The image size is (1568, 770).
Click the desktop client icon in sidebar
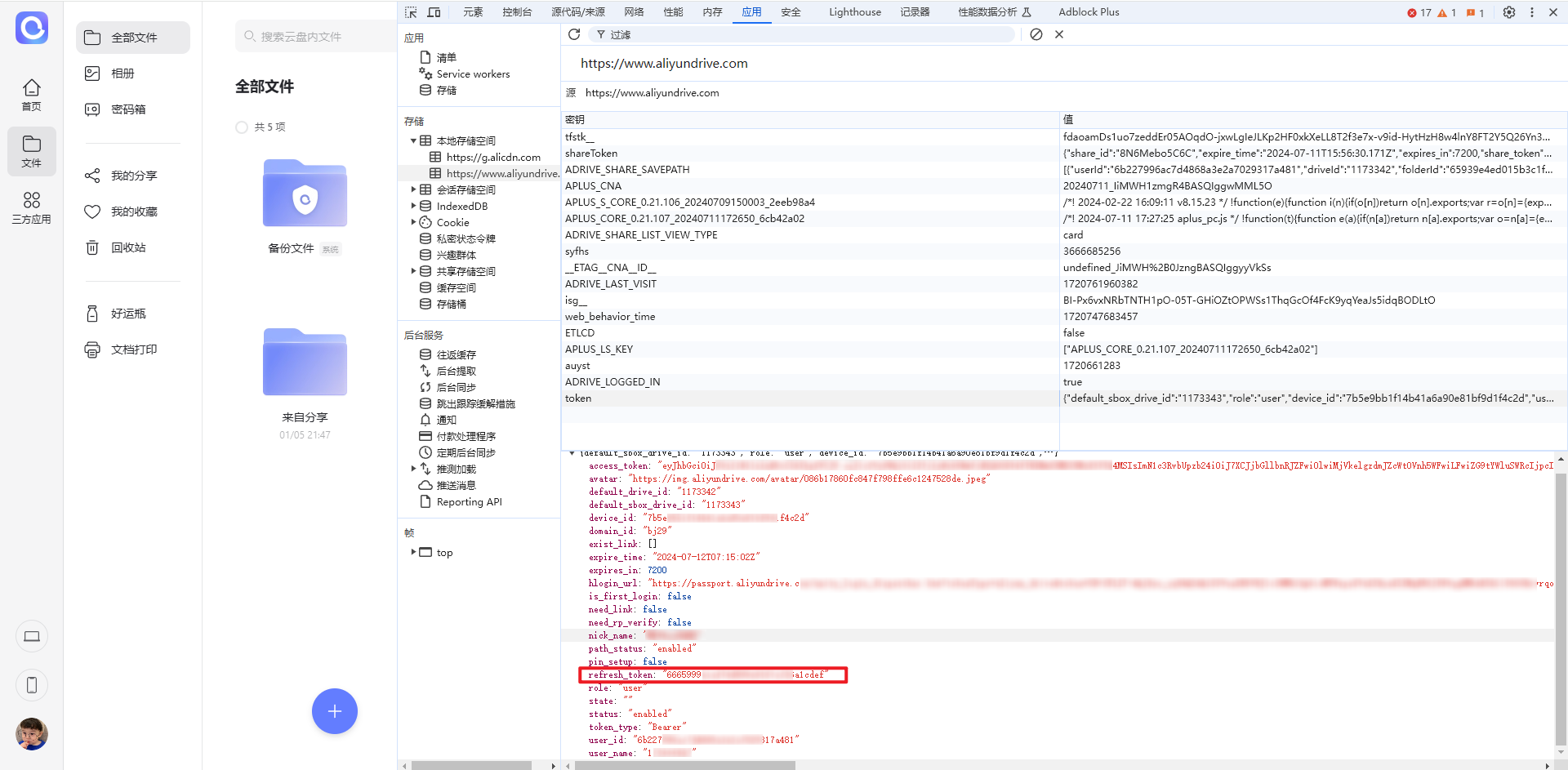32,636
